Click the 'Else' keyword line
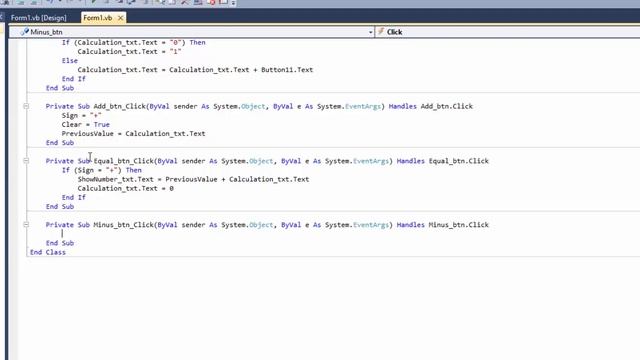This screenshot has height=360, width=640. coord(69,60)
